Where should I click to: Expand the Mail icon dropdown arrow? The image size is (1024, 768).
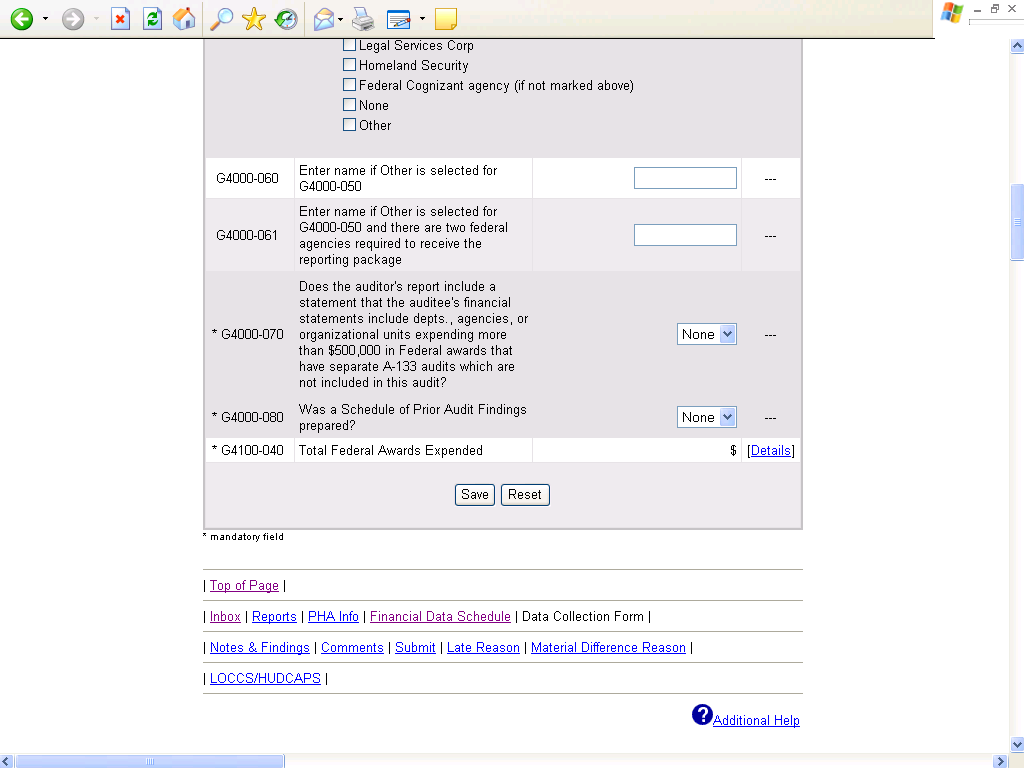340,19
